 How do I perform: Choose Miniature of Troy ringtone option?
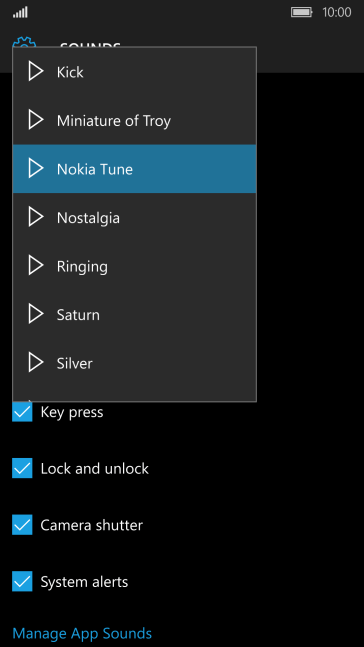click(135, 120)
